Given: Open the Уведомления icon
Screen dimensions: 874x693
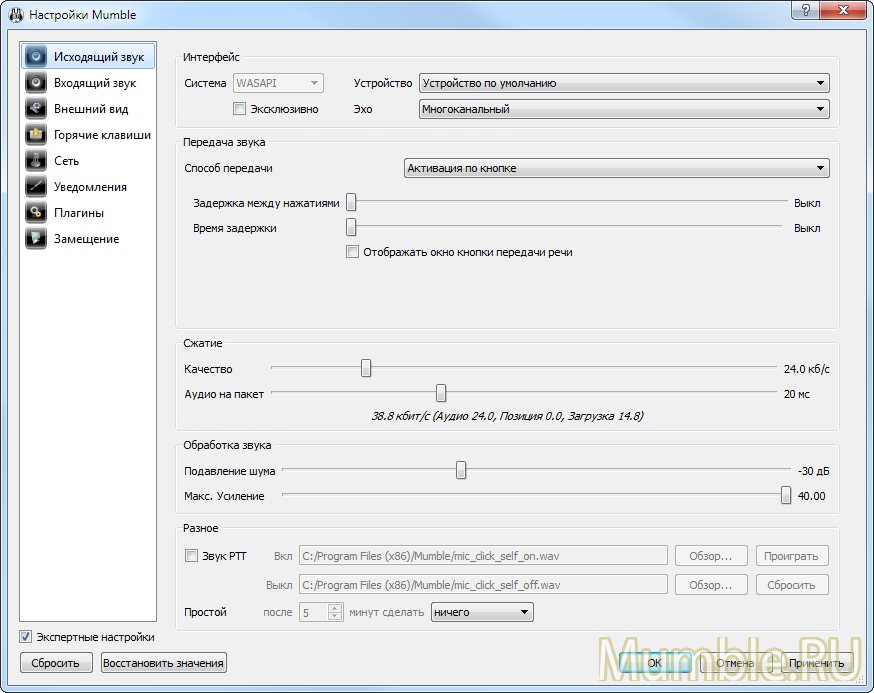Looking at the screenshot, I should pos(36,187).
